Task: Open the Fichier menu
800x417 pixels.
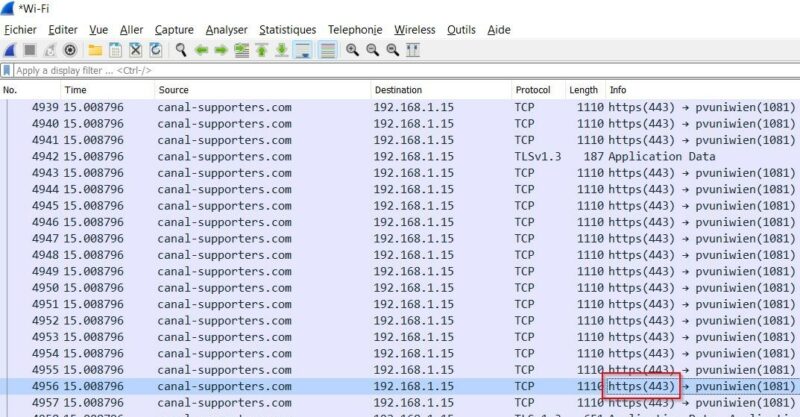Action: coord(20,30)
